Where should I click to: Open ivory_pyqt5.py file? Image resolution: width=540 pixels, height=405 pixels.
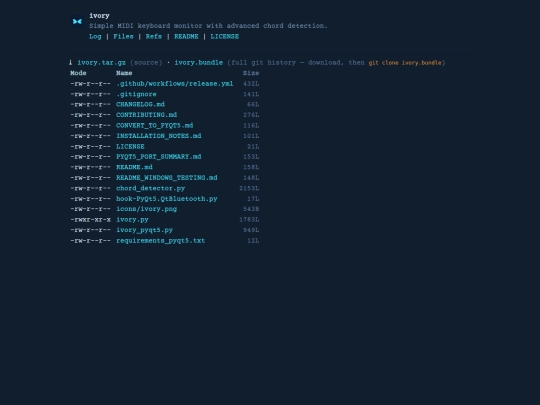click(144, 230)
